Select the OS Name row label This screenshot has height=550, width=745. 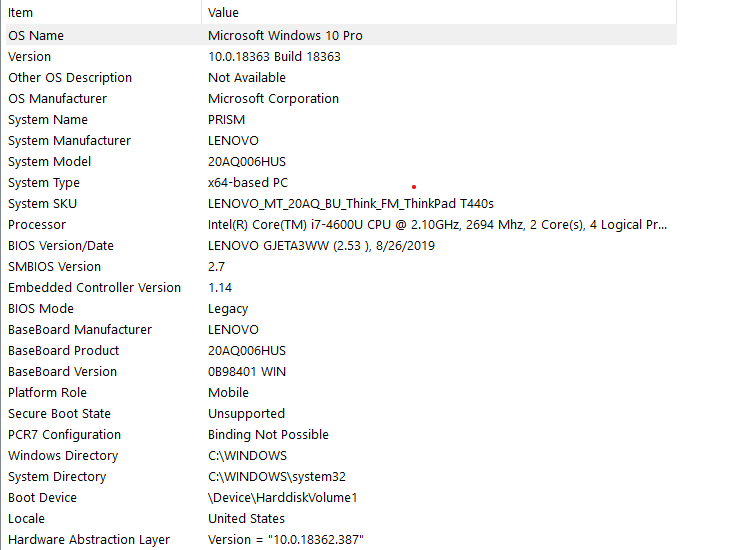(36, 36)
